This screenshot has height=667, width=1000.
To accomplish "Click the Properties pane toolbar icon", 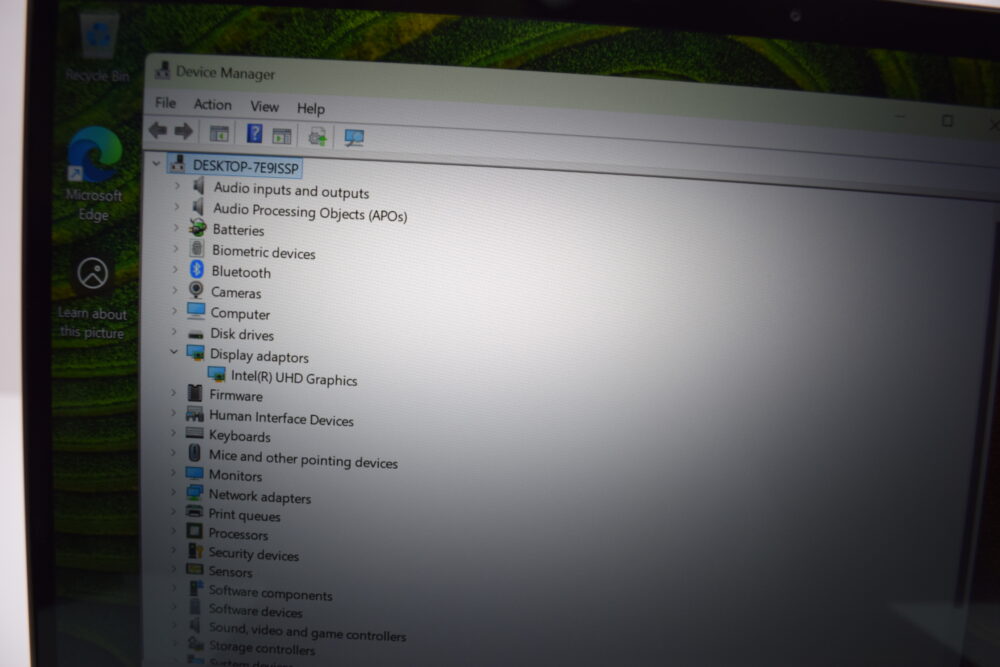I will pos(281,136).
